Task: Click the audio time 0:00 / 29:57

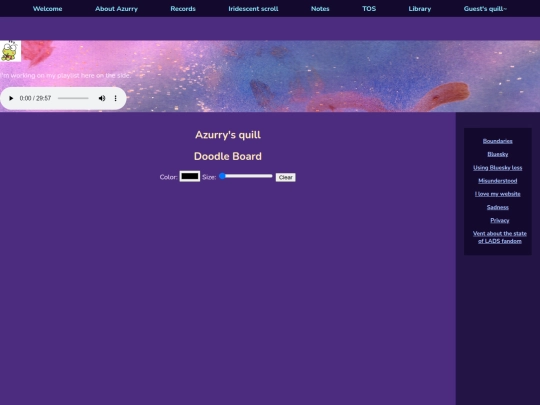Action: tap(35, 98)
